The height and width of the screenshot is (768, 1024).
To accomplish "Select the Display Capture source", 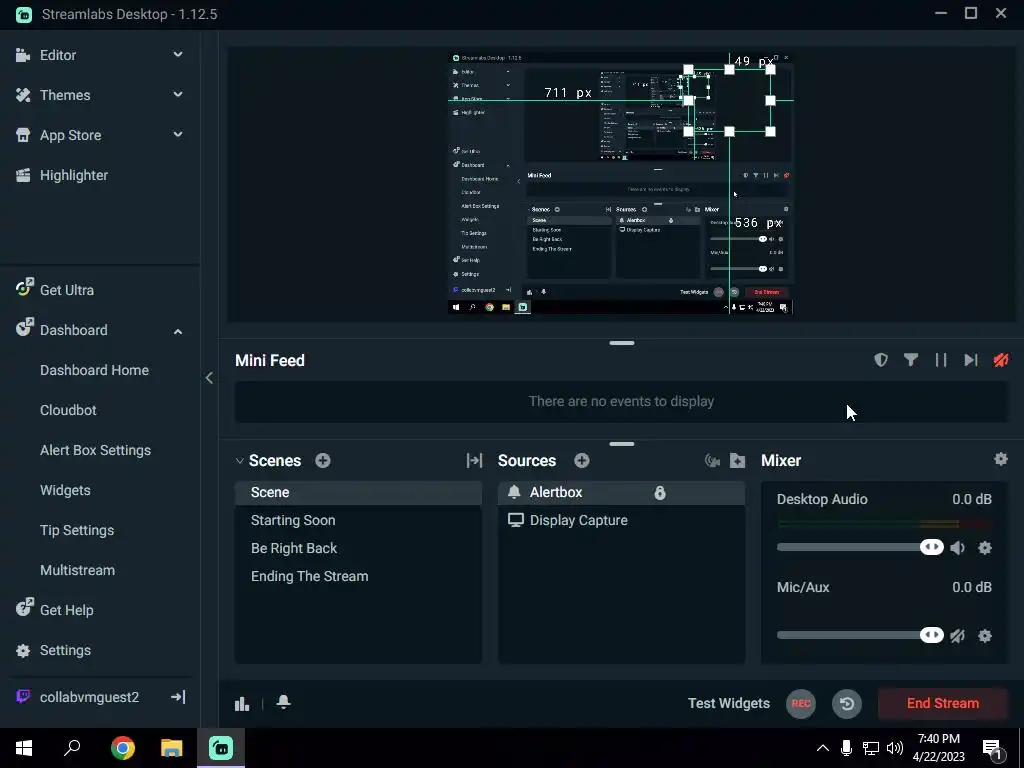I will [621, 520].
